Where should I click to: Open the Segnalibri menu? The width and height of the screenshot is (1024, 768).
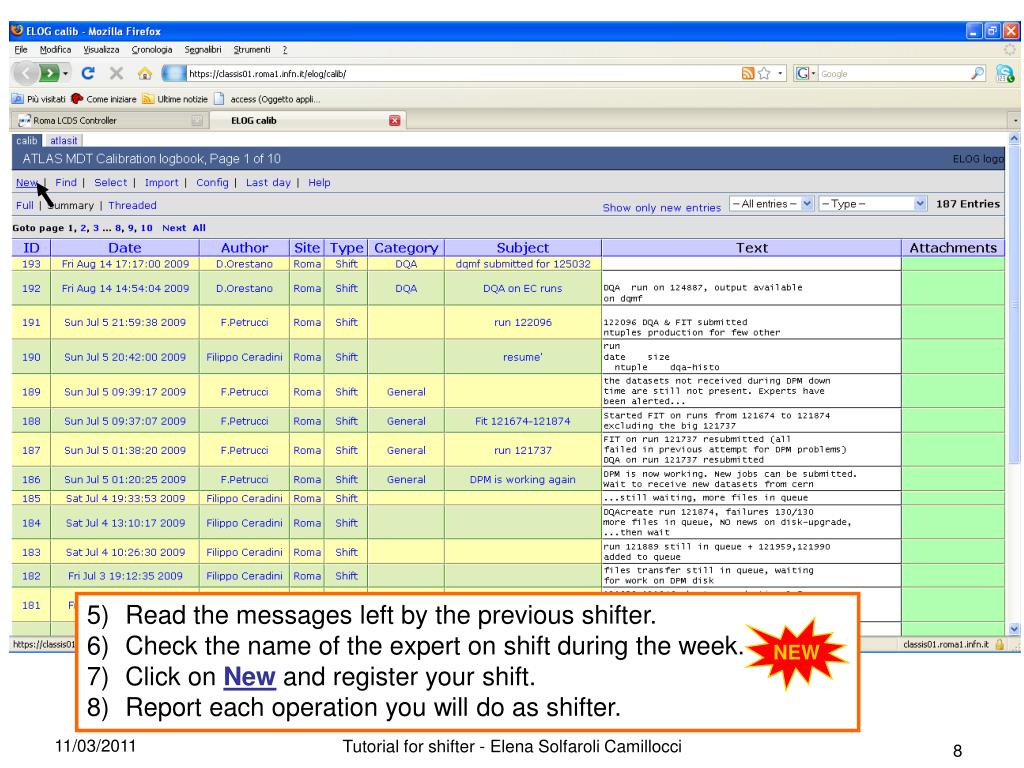[202, 50]
